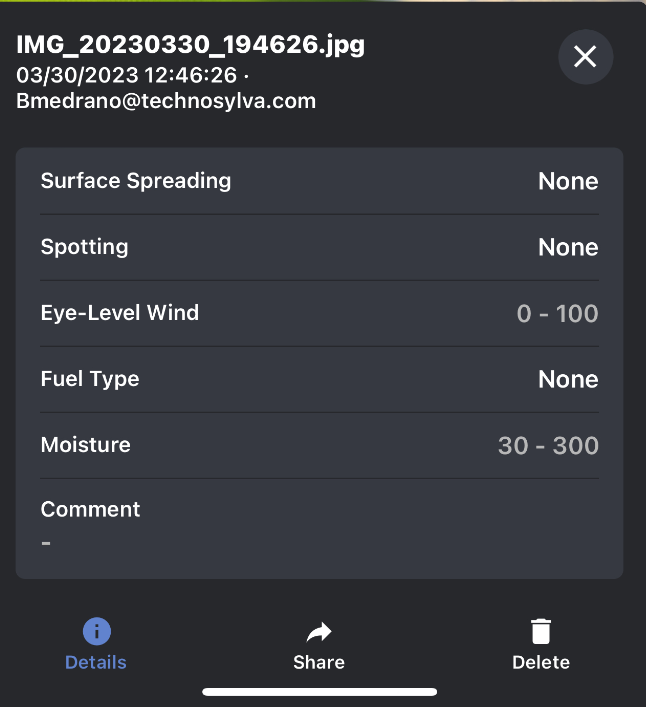Tap the Bmedrano@technosylva.com email address
Viewport: 646px width, 707px height.
point(166,101)
